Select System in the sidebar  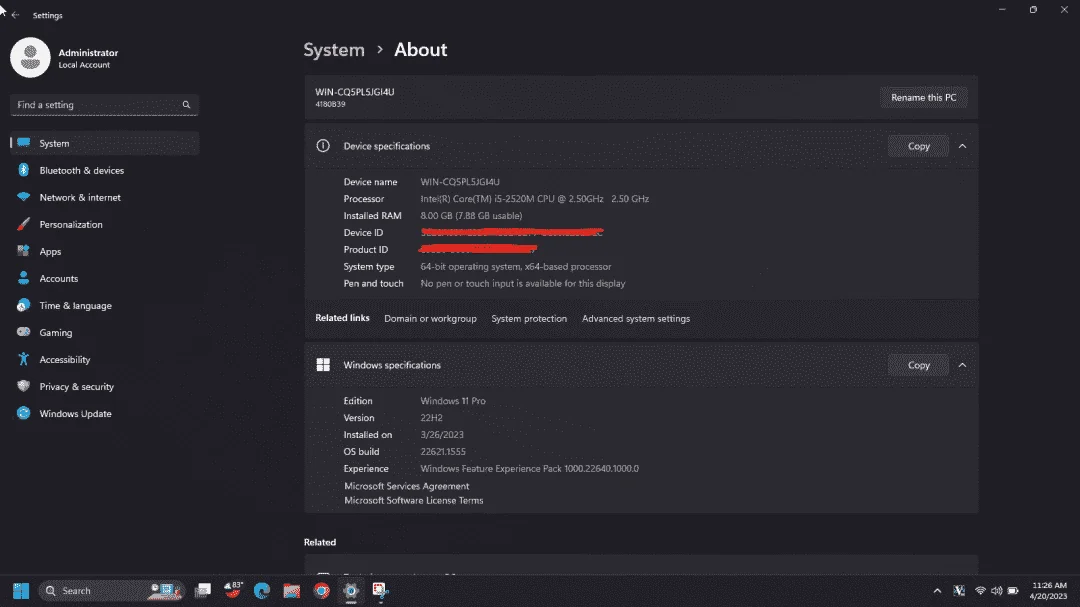[105, 143]
